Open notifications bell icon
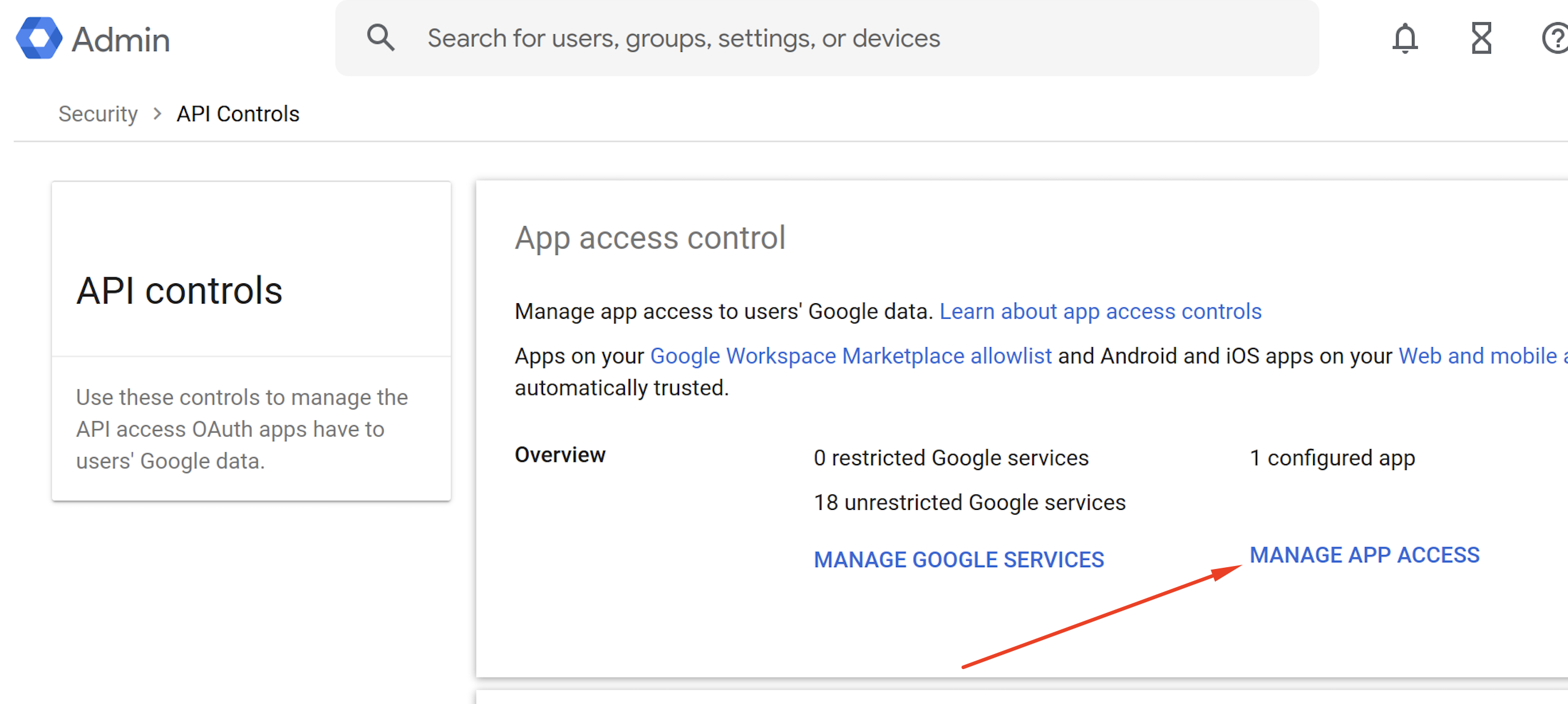The image size is (1568, 704). click(x=1405, y=39)
